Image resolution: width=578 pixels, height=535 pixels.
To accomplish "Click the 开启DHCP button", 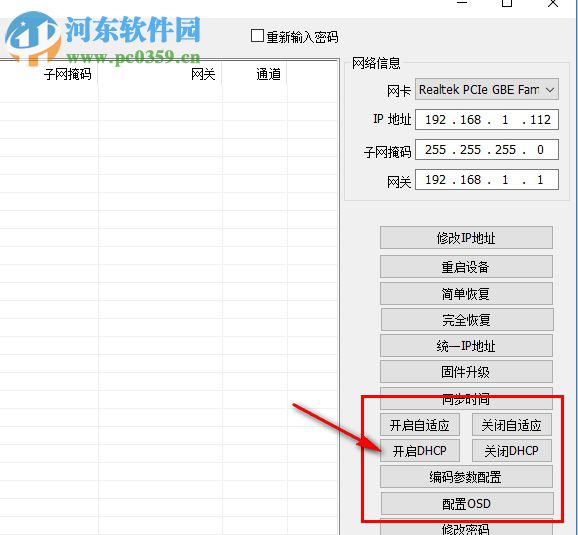I will [x=420, y=451].
